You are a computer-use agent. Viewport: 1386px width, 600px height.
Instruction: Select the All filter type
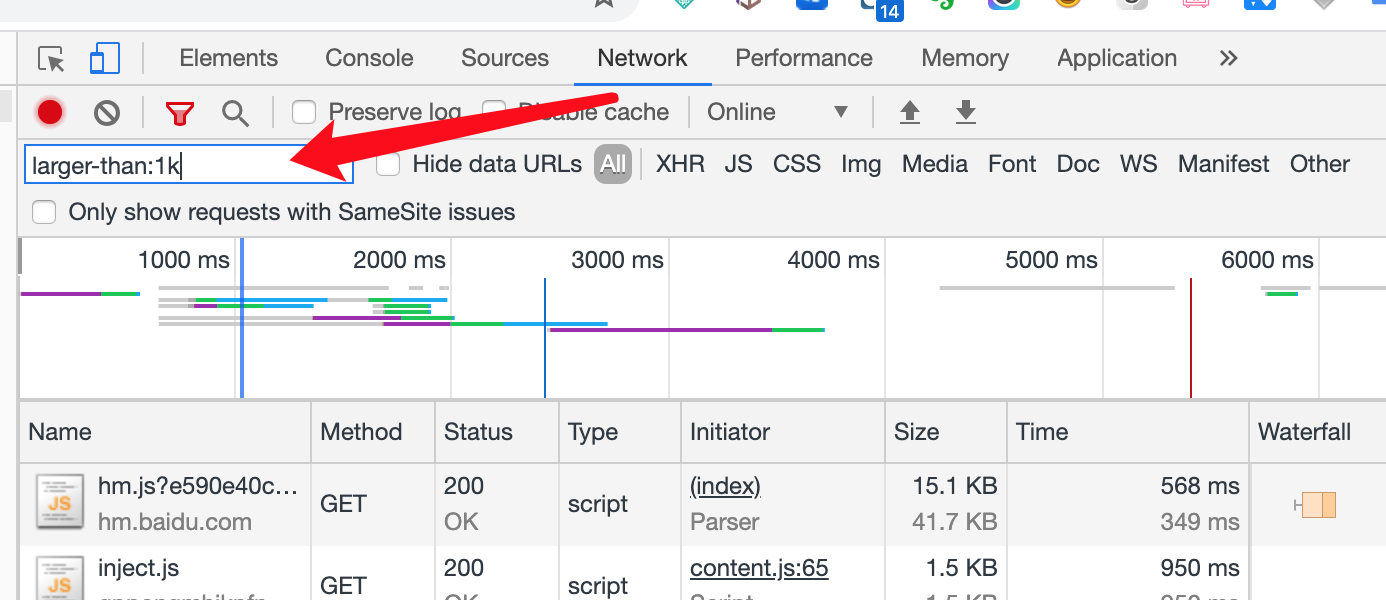click(x=613, y=164)
